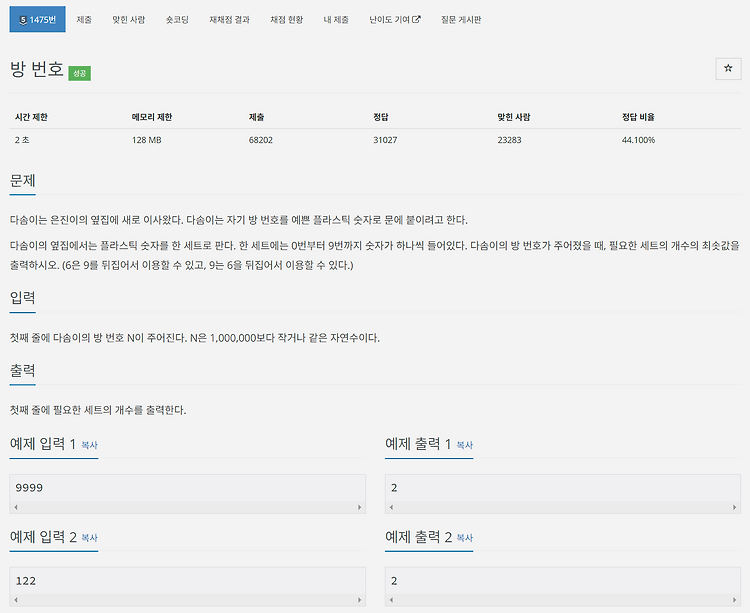Image resolution: width=750 pixels, height=613 pixels.
Task: Click the 방 번호 problem title
Action: [x=37, y=69]
